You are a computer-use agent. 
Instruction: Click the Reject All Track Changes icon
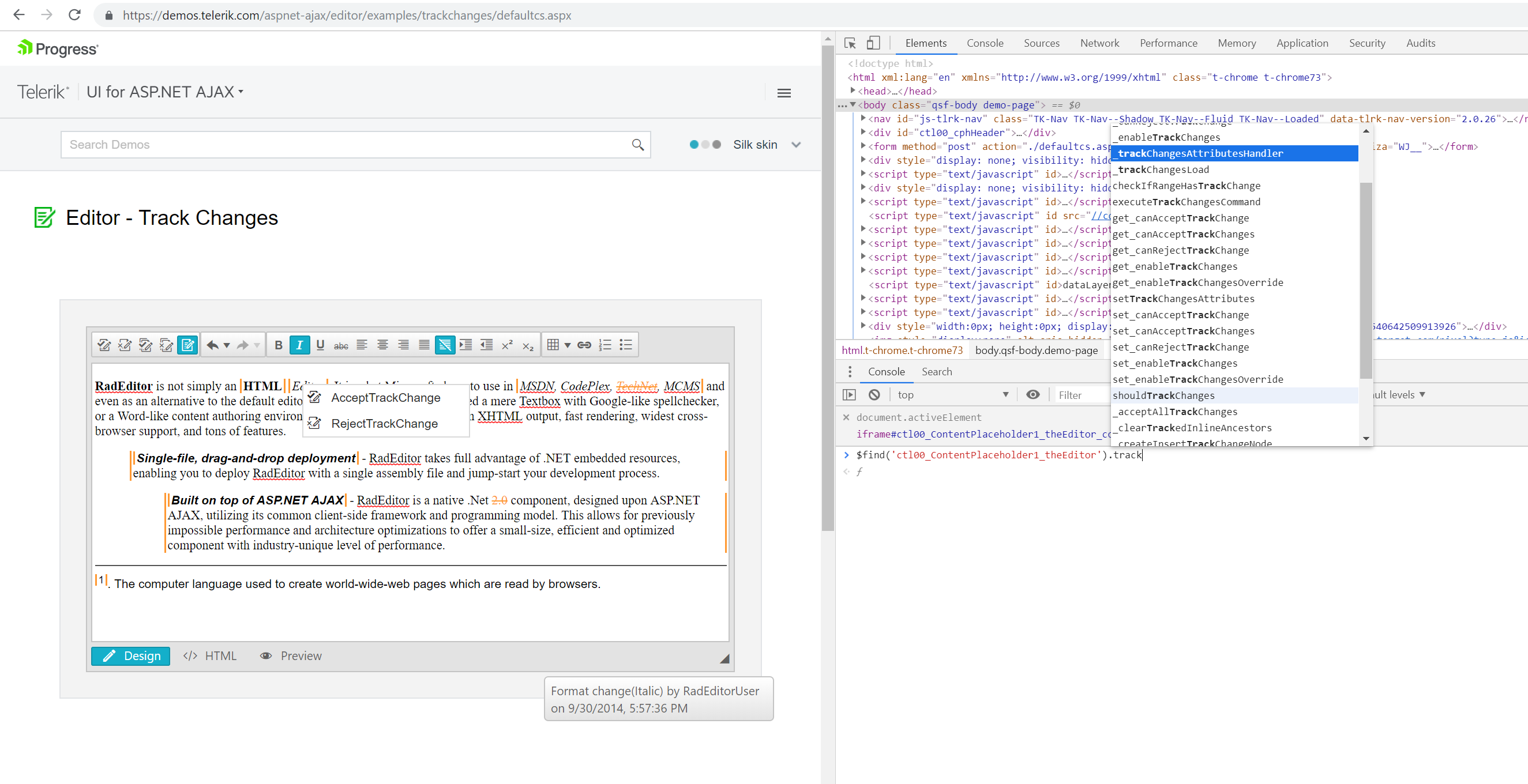point(167,345)
